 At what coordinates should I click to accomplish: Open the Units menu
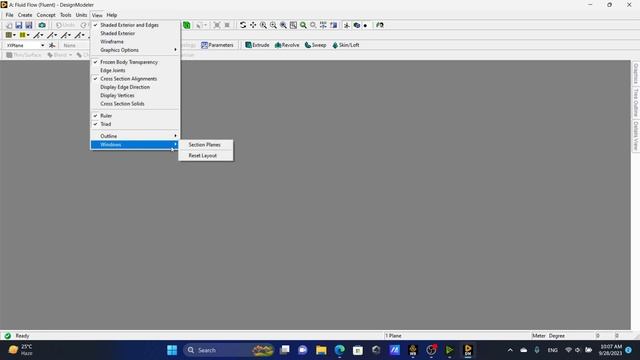(x=82, y=15)
